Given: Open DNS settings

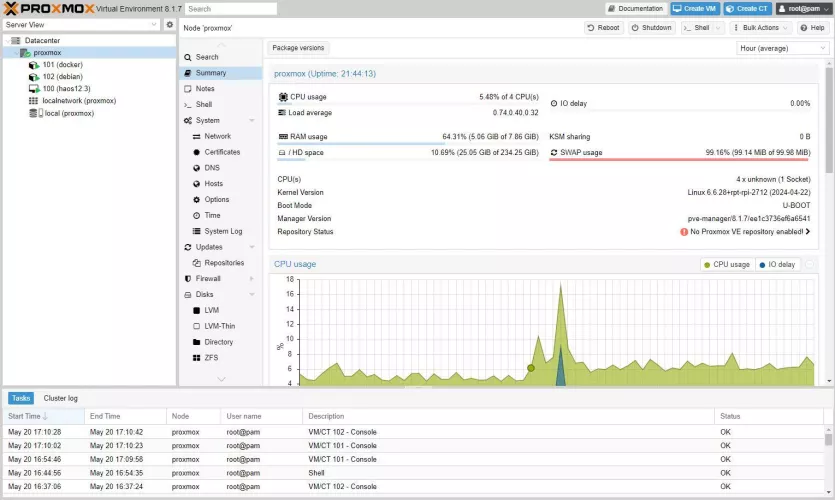Looking at the screenshot, I should (212, 168).
